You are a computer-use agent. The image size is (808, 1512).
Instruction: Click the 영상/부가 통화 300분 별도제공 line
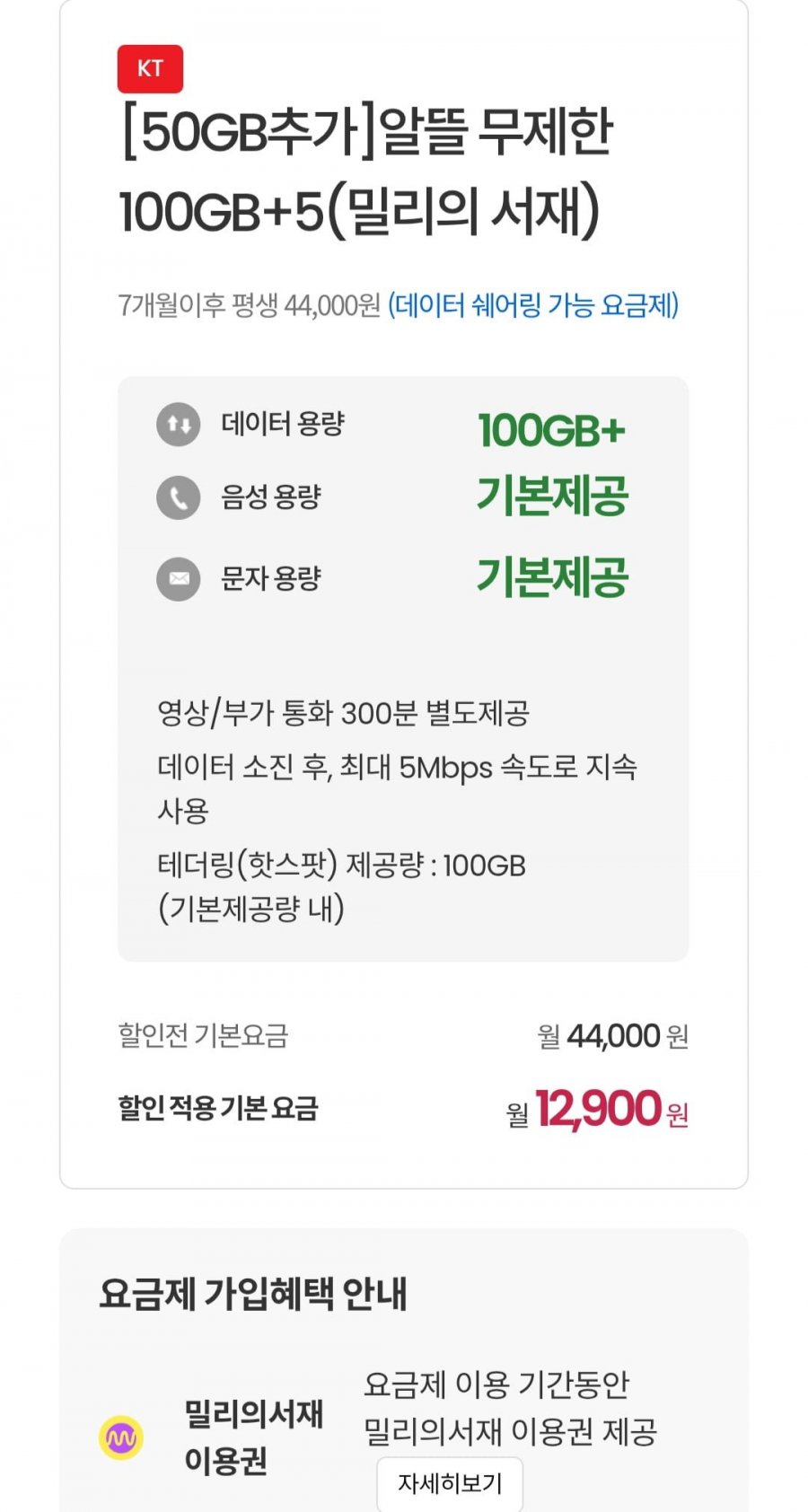343,714
